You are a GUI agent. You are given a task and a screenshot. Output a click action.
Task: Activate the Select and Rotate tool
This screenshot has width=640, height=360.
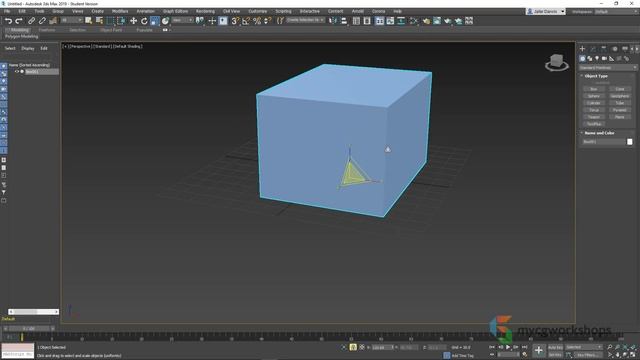(144, 21)
